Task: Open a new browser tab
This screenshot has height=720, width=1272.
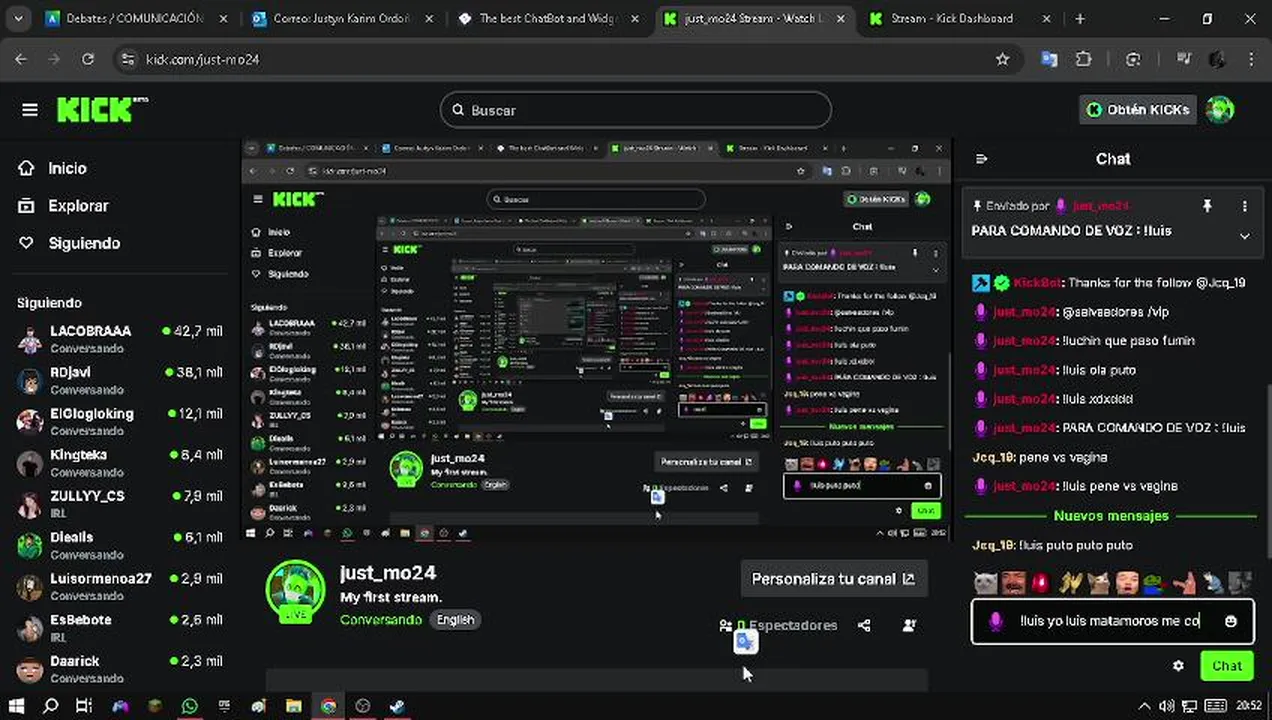Action: [1080, 18]
